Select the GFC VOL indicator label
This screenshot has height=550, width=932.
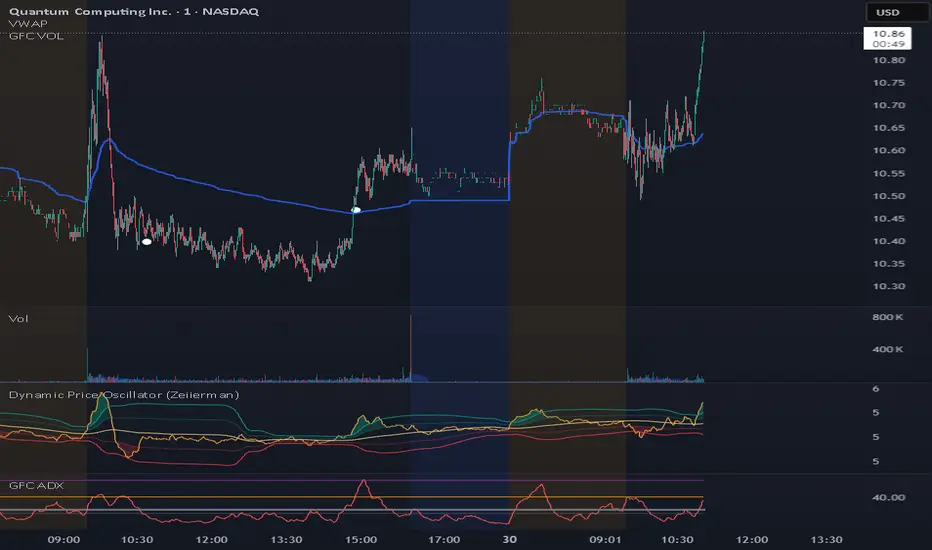(x=31, y=38)
